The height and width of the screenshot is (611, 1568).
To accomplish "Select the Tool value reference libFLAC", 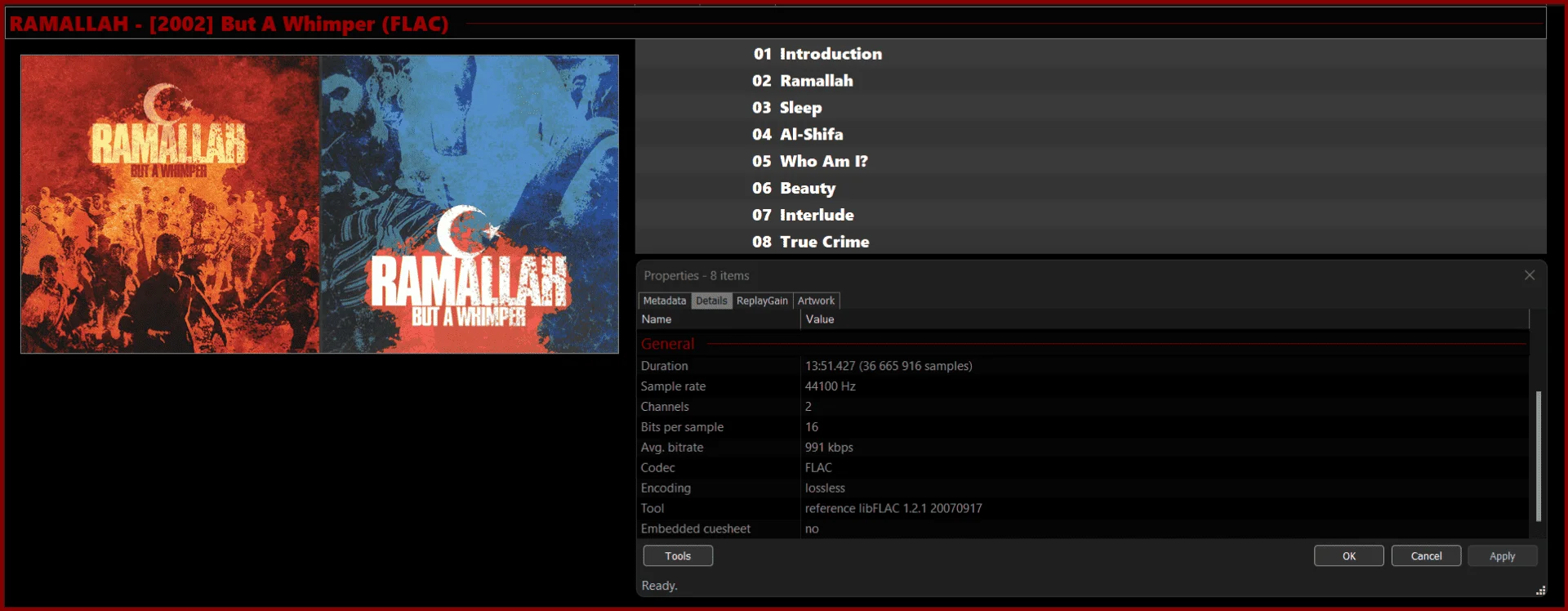I will coord(893,508).
